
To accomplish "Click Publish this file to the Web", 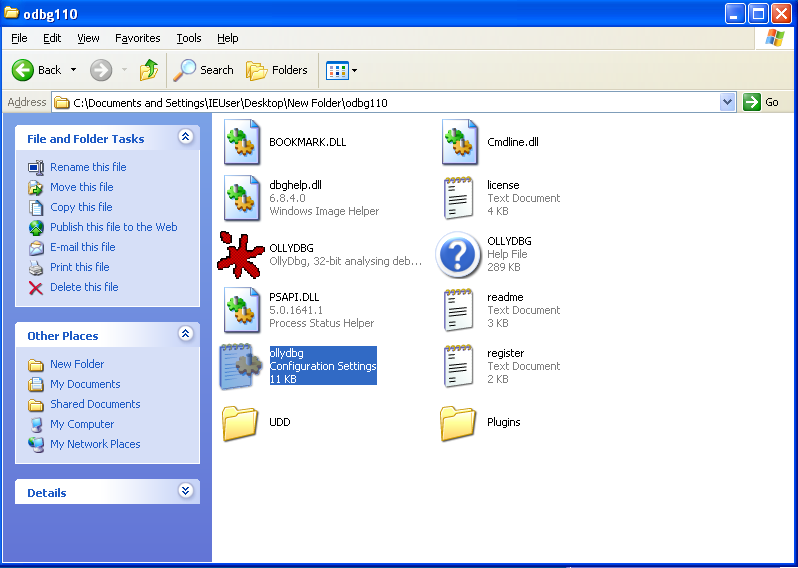I will (113, 227).
